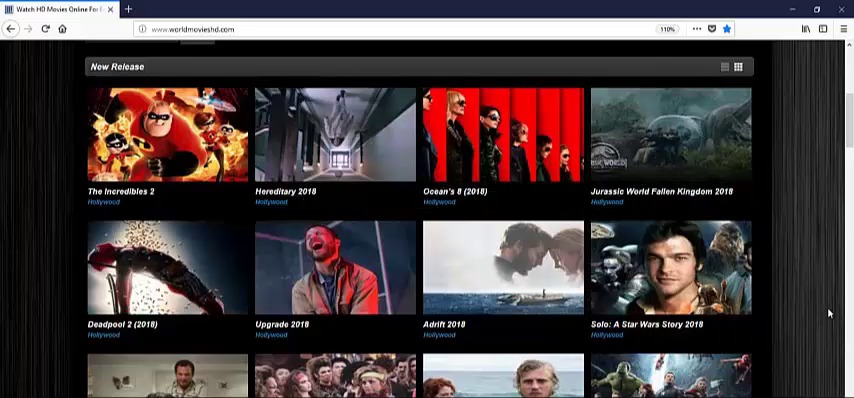Click Hollywood category under Jurassic World
The height and width of the screenshot is (398, 854).
[607, 202]
